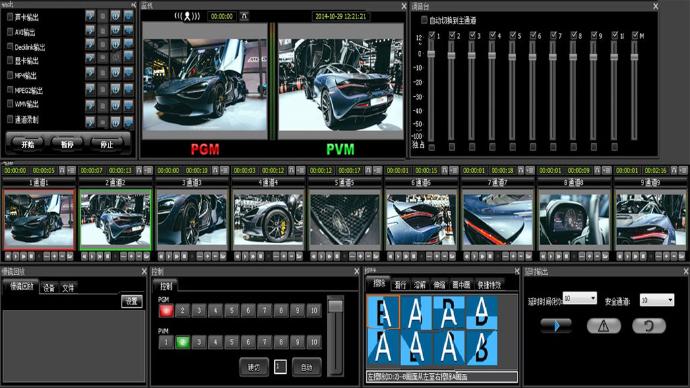
Task: Open the 溶解 transition tab
Action: (420, 285)
